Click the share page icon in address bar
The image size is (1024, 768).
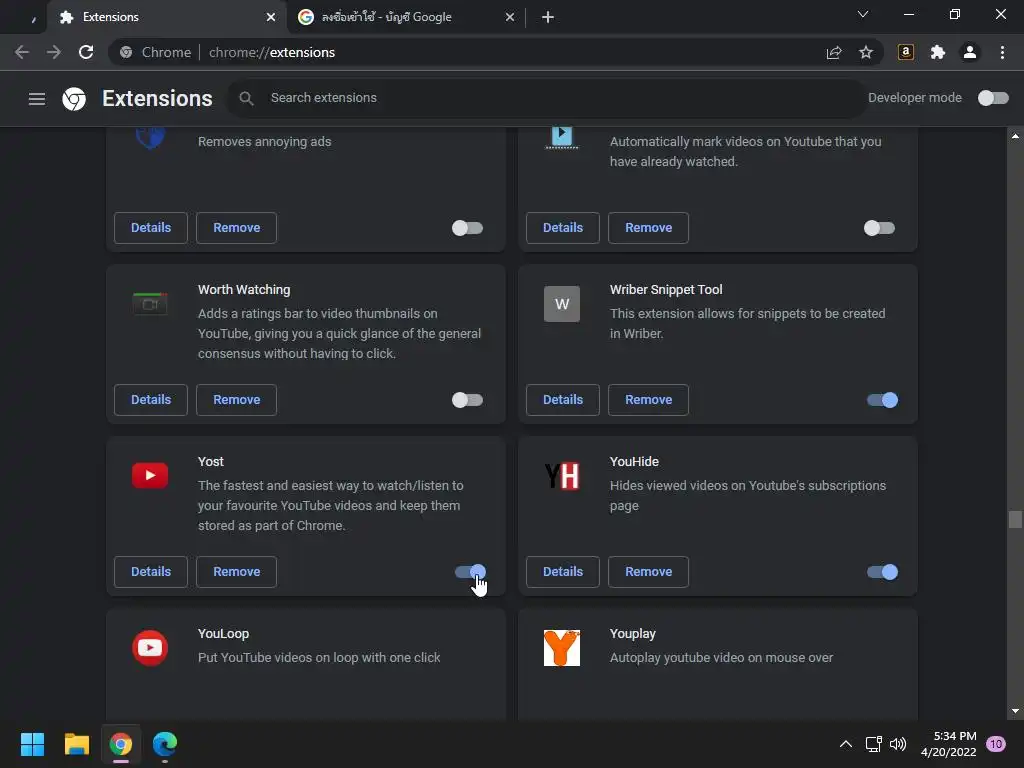[x=834, y=52]
